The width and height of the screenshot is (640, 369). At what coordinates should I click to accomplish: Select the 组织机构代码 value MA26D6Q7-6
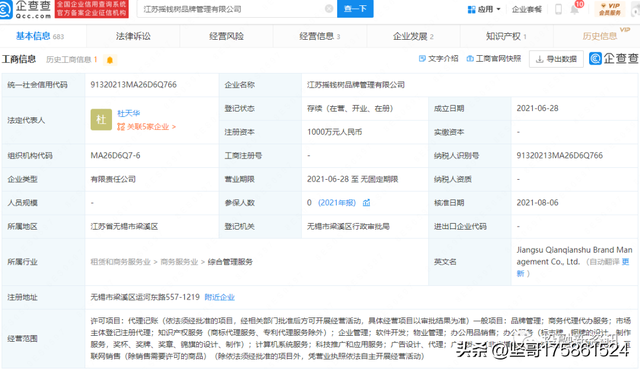point(116,155)
